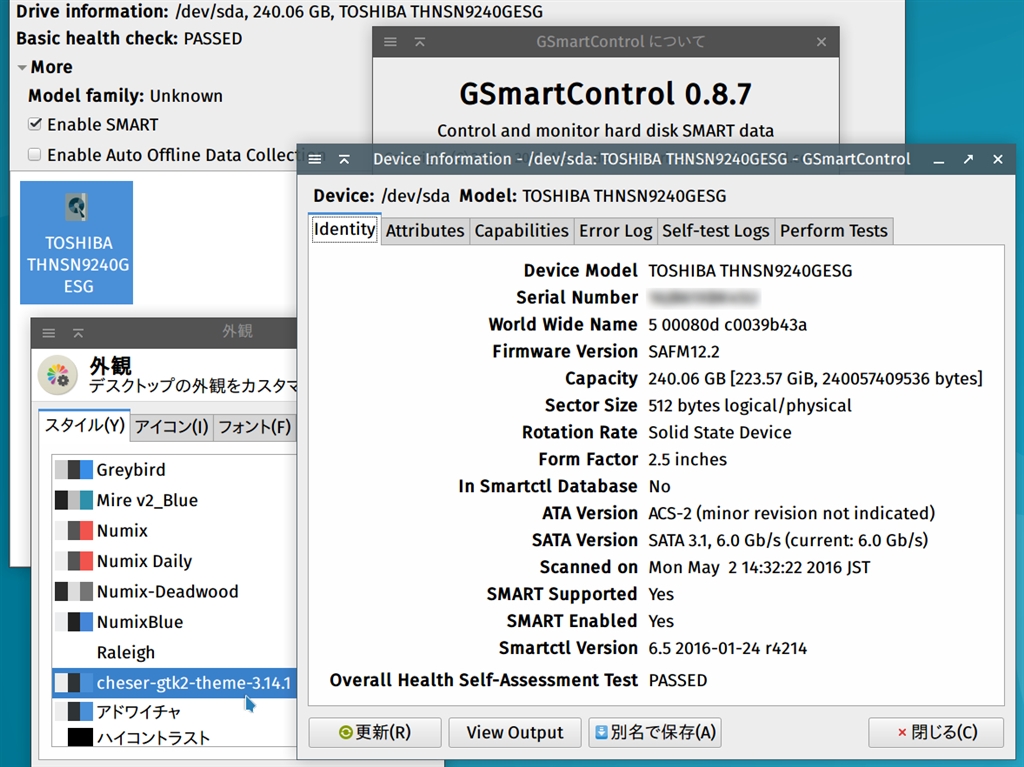Open the Capabilities tab
The image size is (1024, 767).
tap(521, 231)
